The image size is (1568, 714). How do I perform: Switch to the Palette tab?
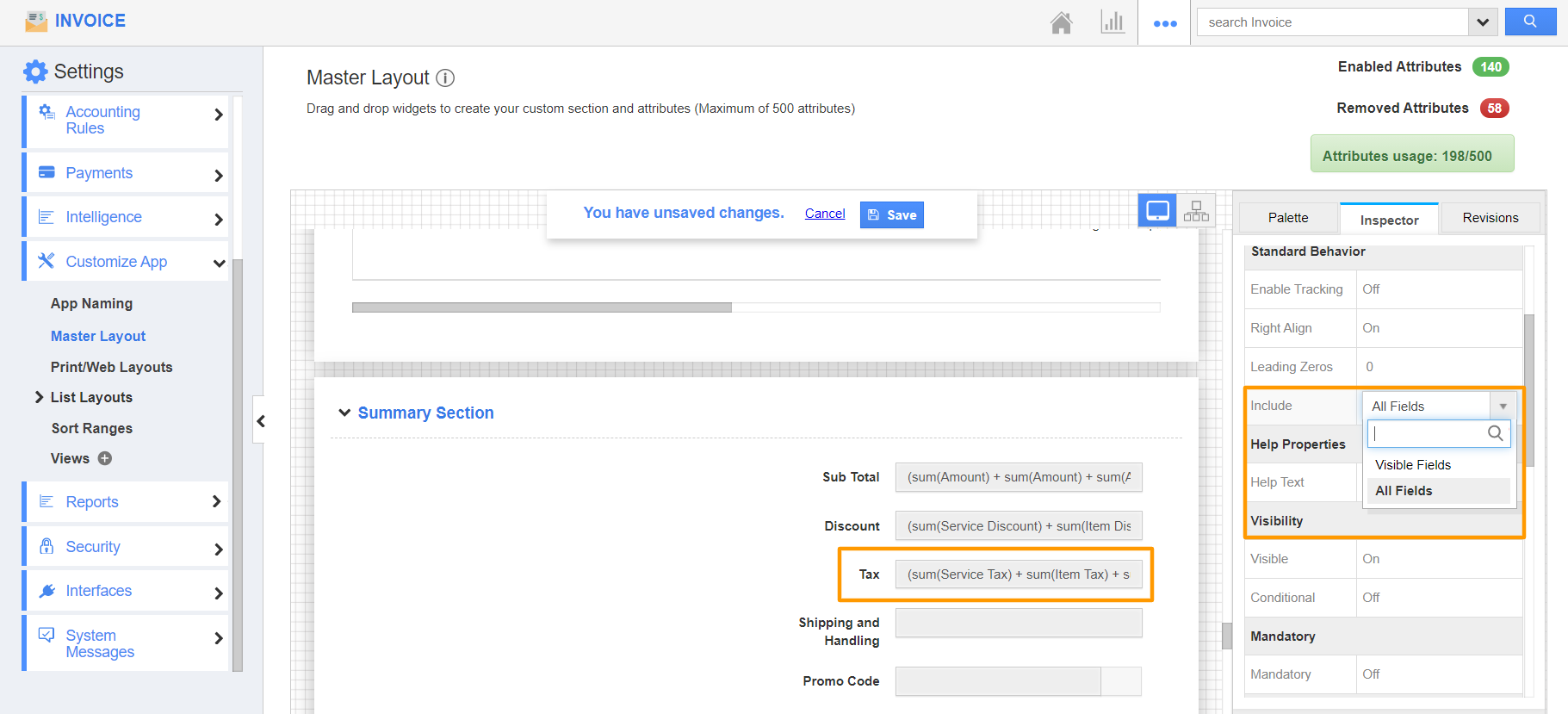pyautogui.click(x=1288, y=218)
